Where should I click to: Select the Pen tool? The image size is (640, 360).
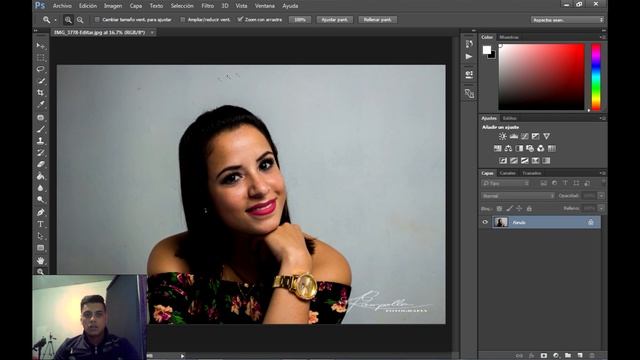coord(40,212)
